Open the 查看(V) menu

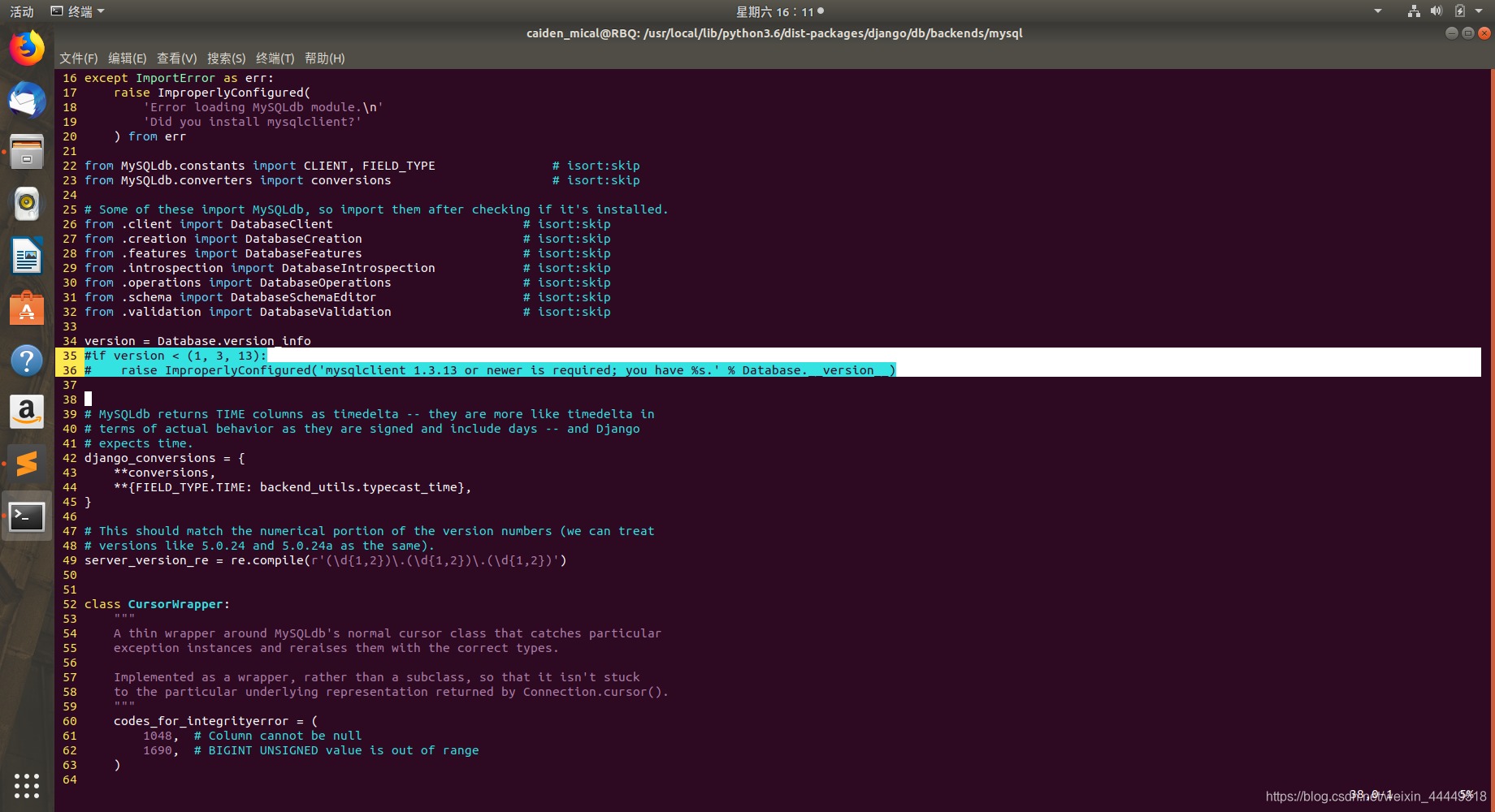pos(177,58)
